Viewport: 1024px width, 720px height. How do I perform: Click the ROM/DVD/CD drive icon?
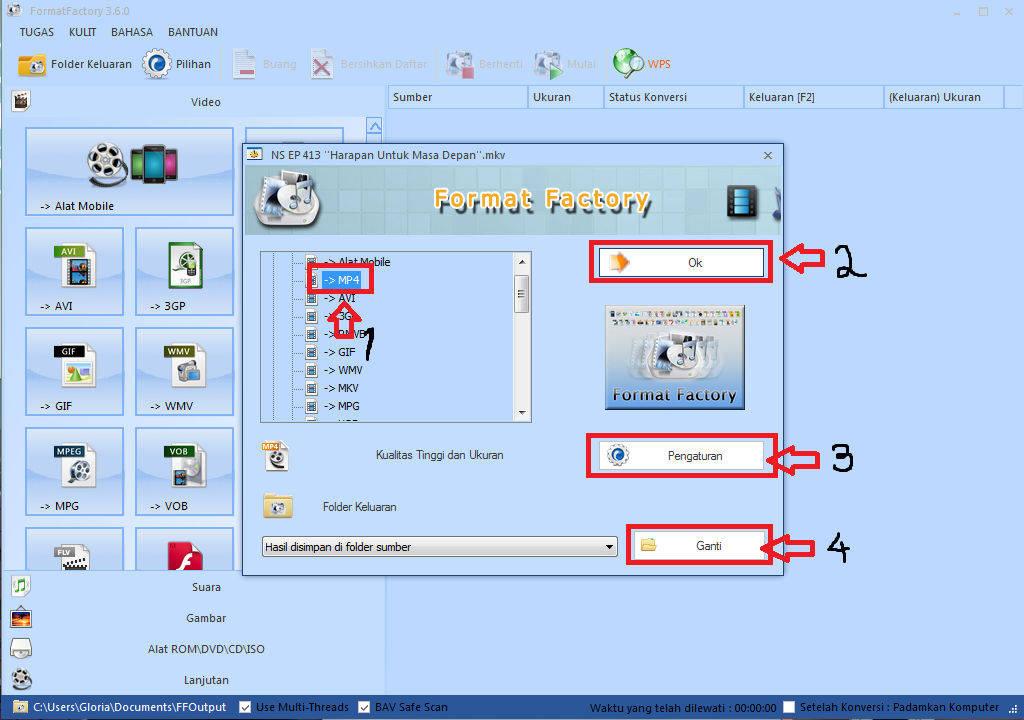[x=21, y=648]
